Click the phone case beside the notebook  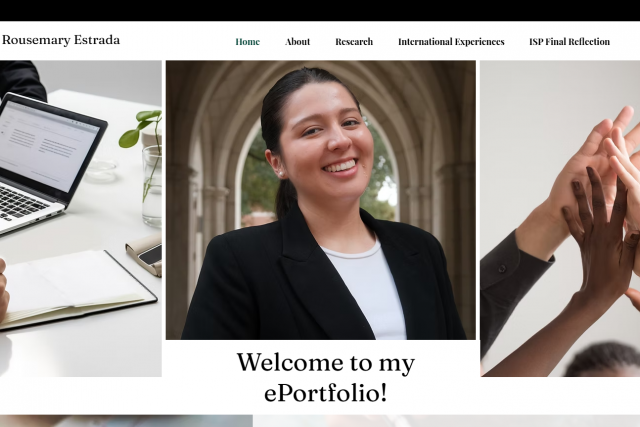(x=145, y=254)
